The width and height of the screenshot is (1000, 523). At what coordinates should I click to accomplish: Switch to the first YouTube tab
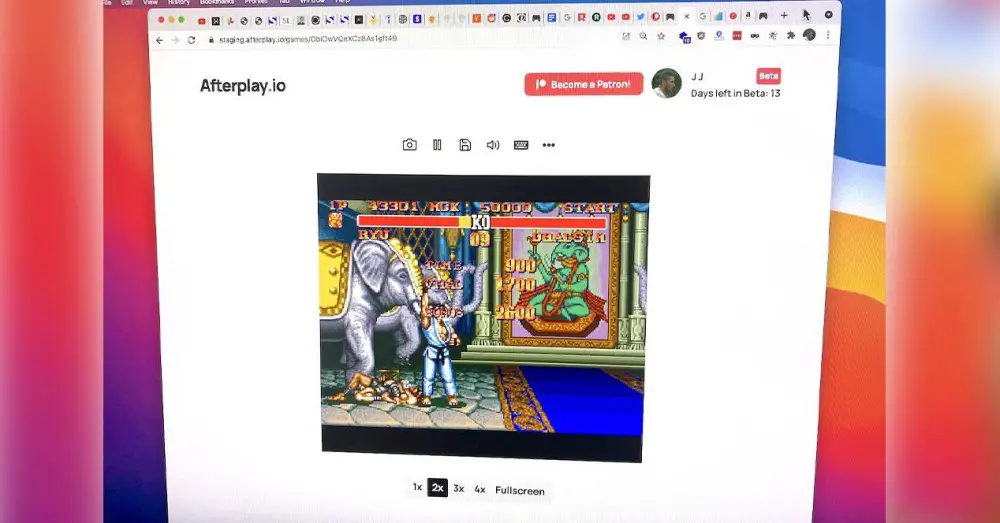(x=202, y=21)
